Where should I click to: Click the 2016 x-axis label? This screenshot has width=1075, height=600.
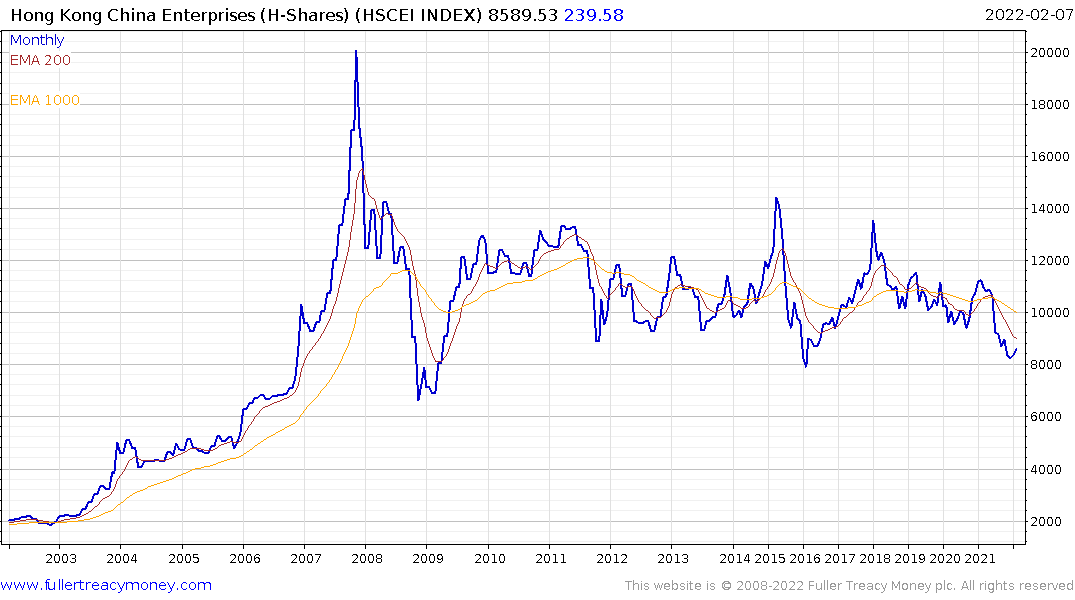(x=805, y=559)
